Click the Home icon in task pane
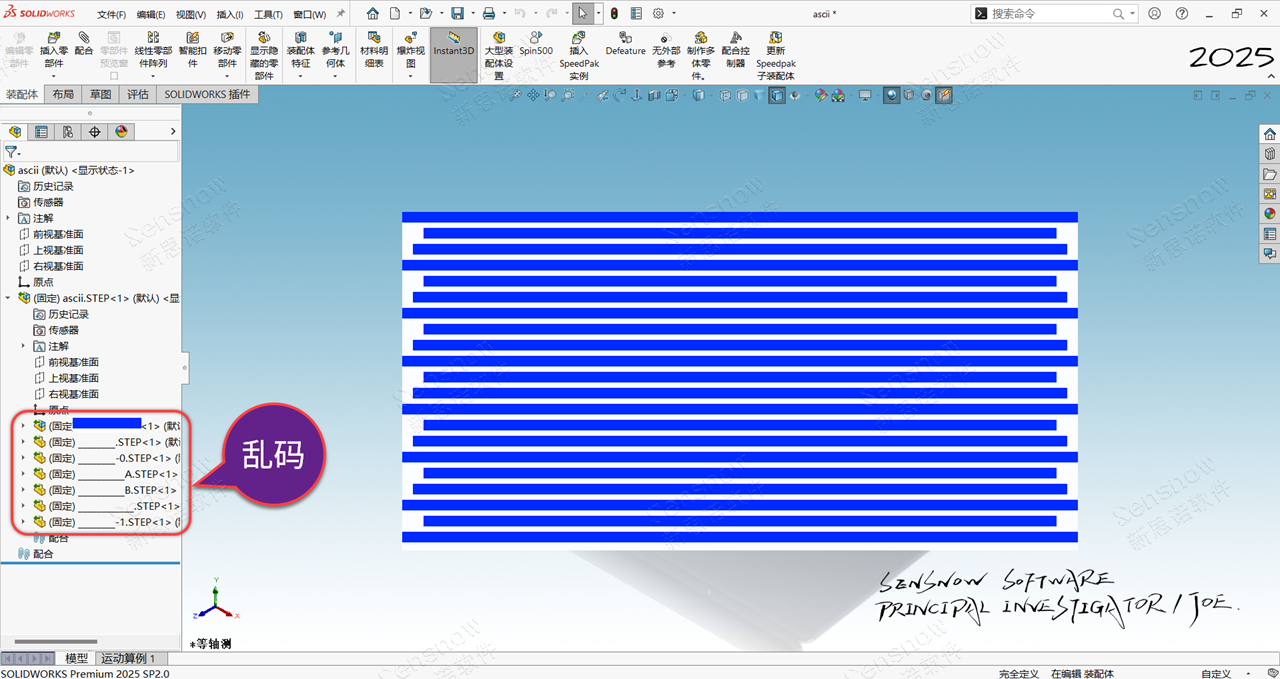Screen dimensions: 1280x679 (1269, 134)
